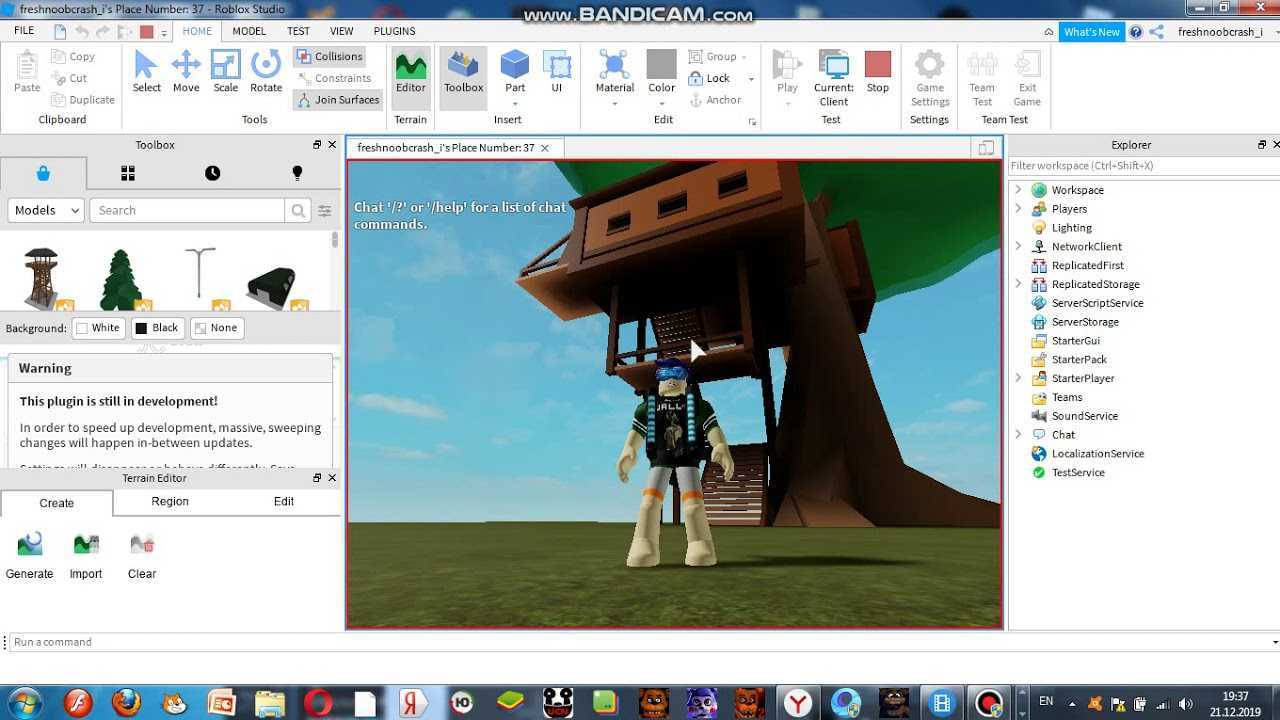Expand the ReplicatedStorage node

[1018, 284]
